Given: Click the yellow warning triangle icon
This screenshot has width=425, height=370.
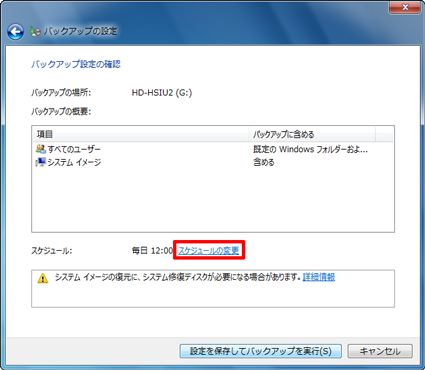Looking at the screenshot, I should [43, 278].
